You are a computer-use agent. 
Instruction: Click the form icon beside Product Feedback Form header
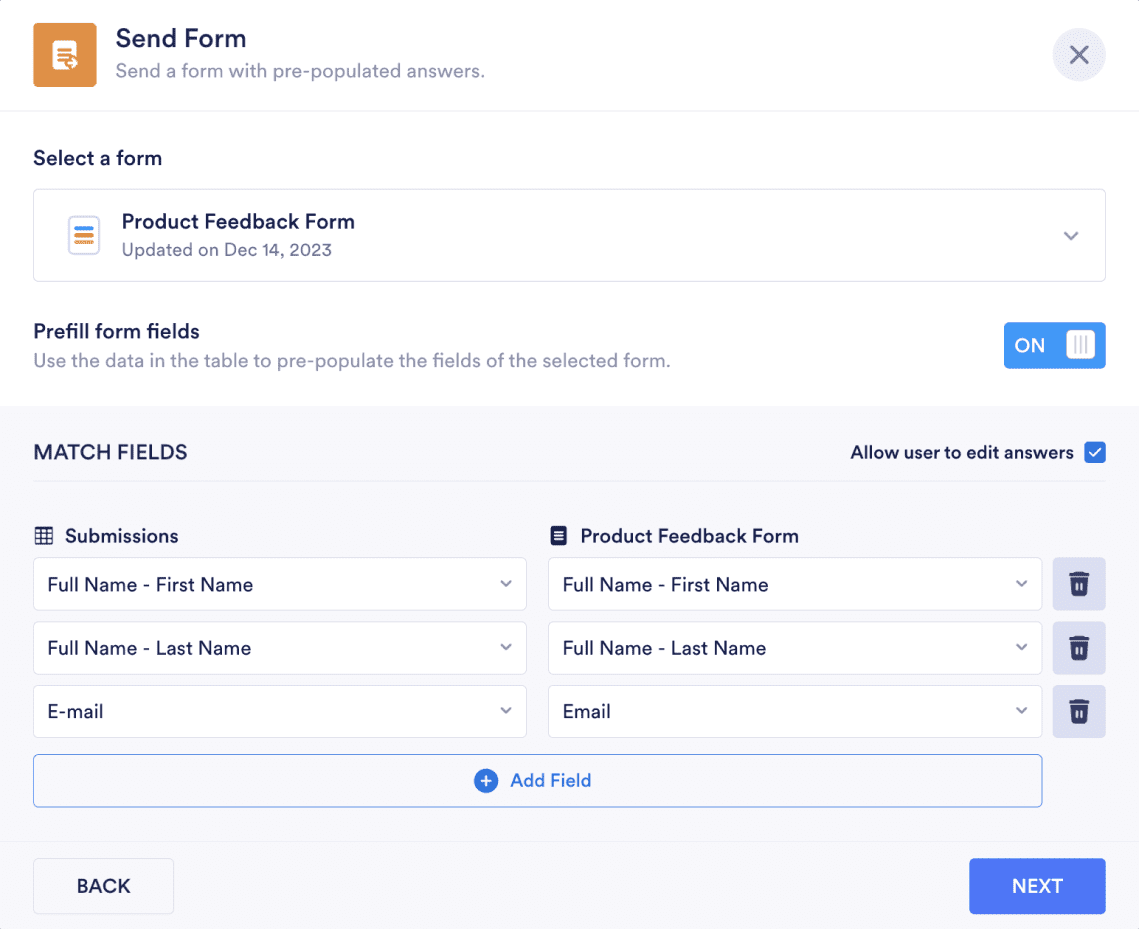point(559,536)
